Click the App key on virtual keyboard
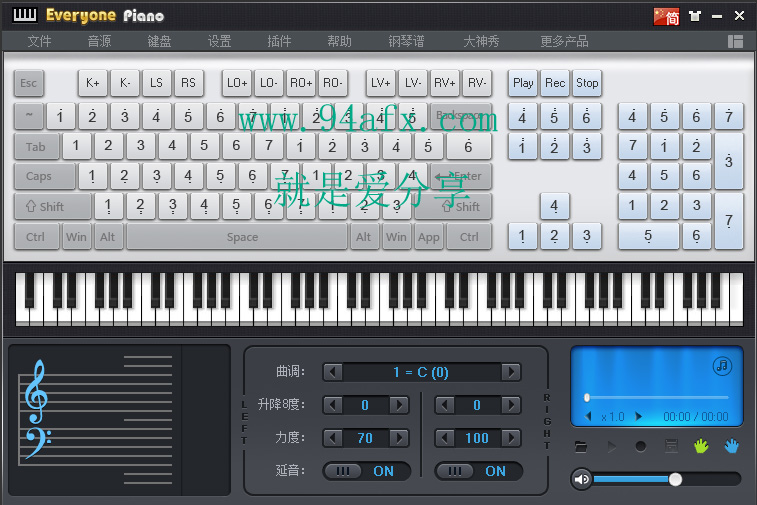757x505 pixels. [429, 237]
